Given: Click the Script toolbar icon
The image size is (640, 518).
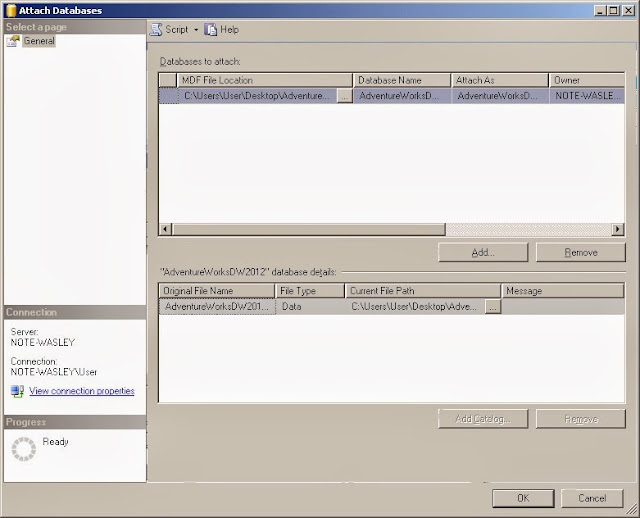Looking at the screenshot, I should pyautogui.click(x=156, y=29).
